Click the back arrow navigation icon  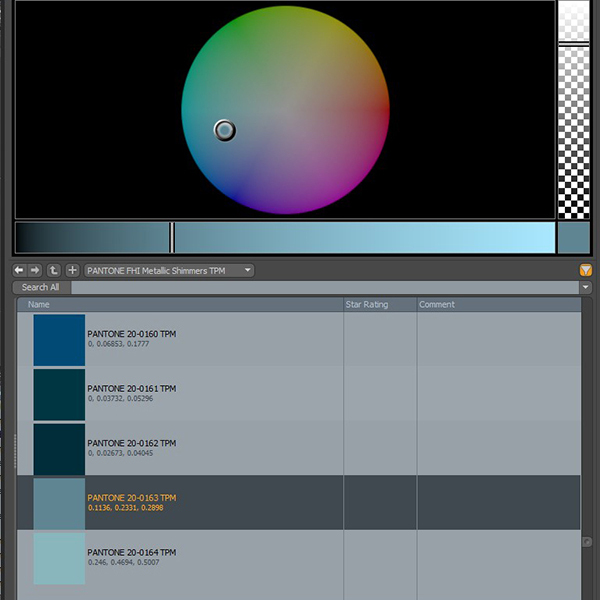19,271
